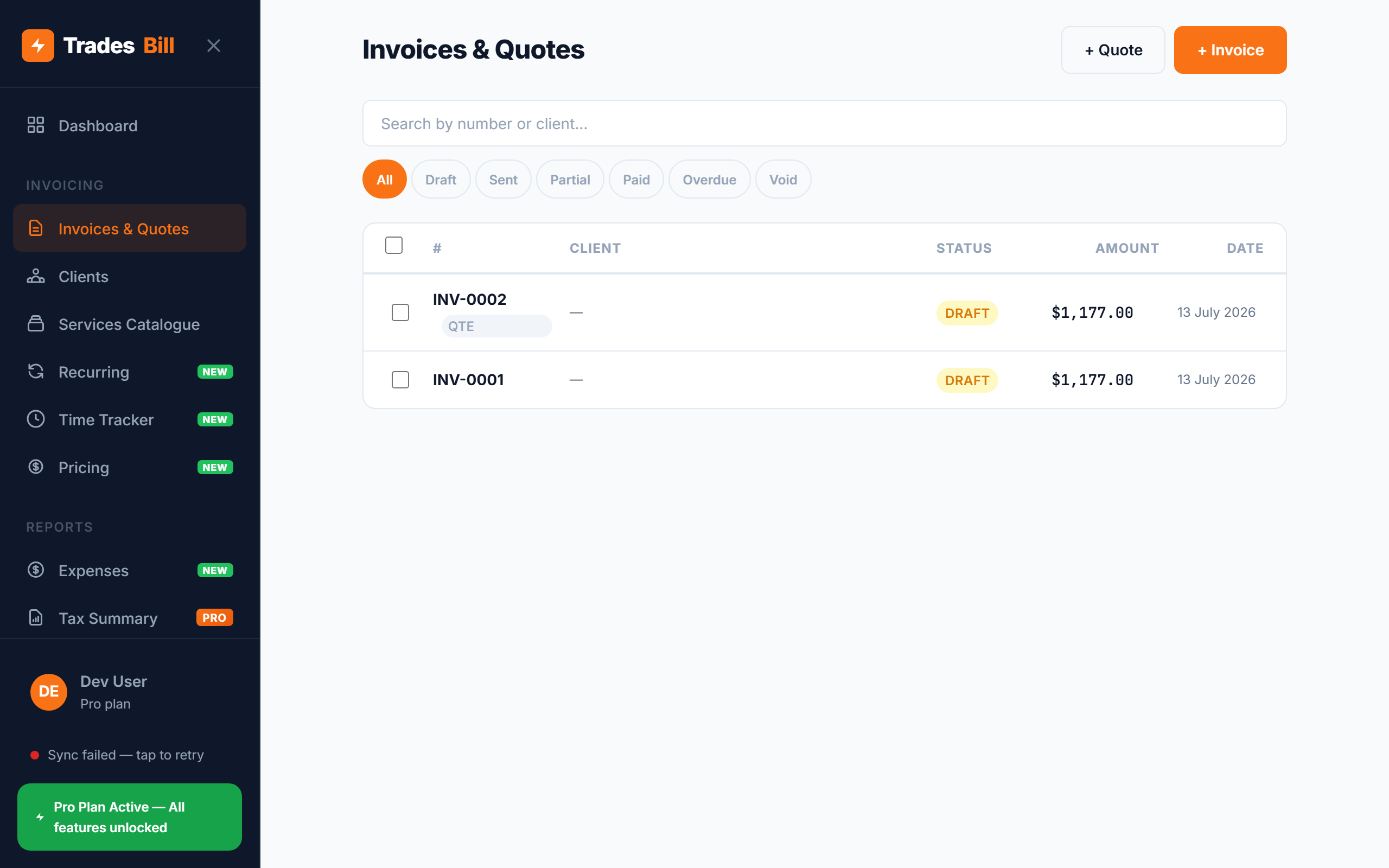Click the Recurring refresh icon
The image size is (1389, 868).
coord(36,372)
